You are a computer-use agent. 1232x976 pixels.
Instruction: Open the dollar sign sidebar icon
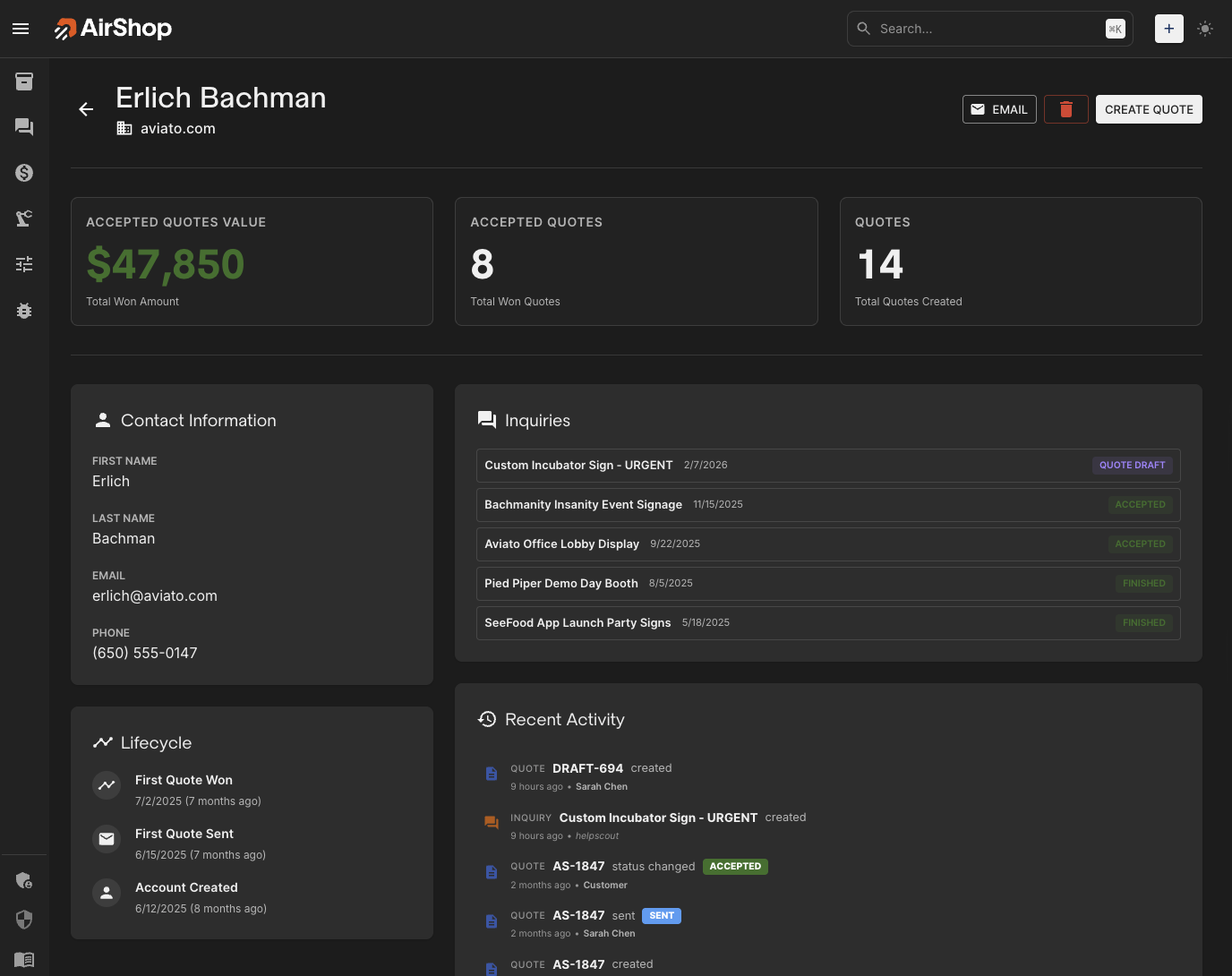[x=24, y=173]
